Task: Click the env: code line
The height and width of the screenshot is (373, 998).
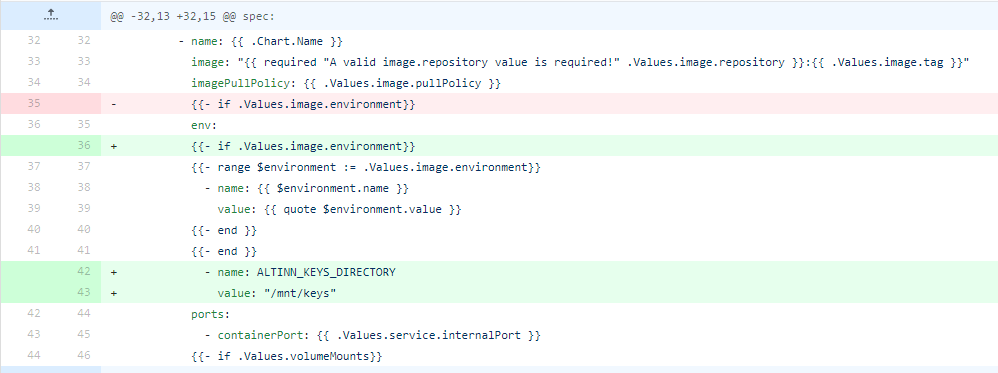Action: pyautogui.click(x=204, y=125)
